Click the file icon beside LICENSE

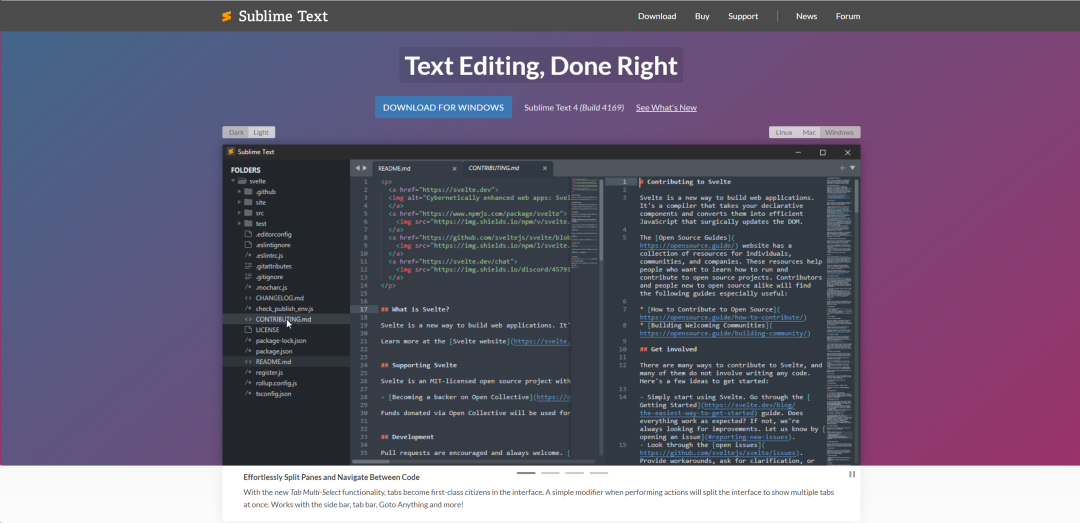pyautogui.click(x=248, y=330)
